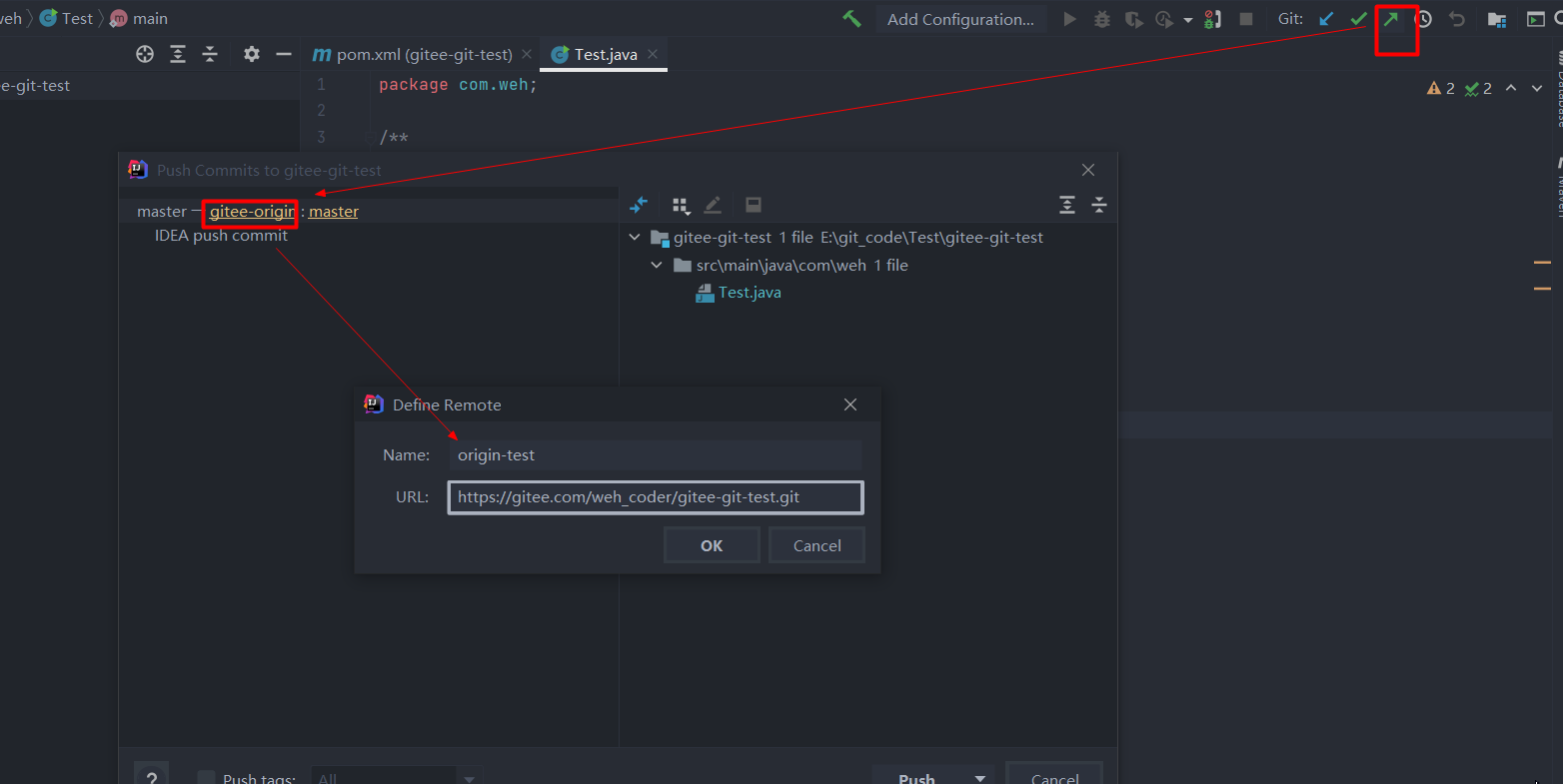
Task: Go to the previous highlighted error arrow
Action: pos(1511,88)
